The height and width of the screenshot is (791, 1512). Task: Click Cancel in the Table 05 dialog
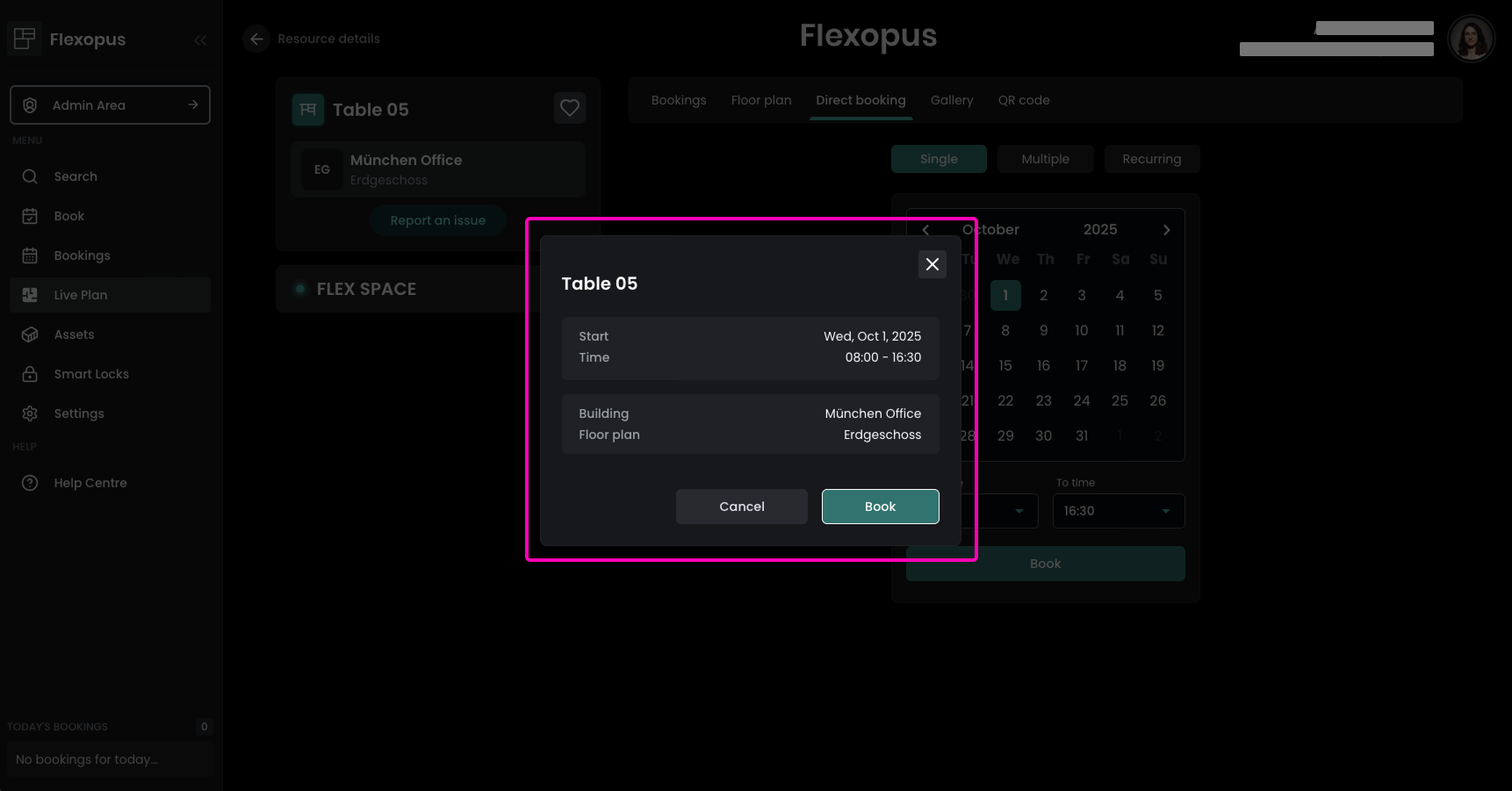[741, 507]
